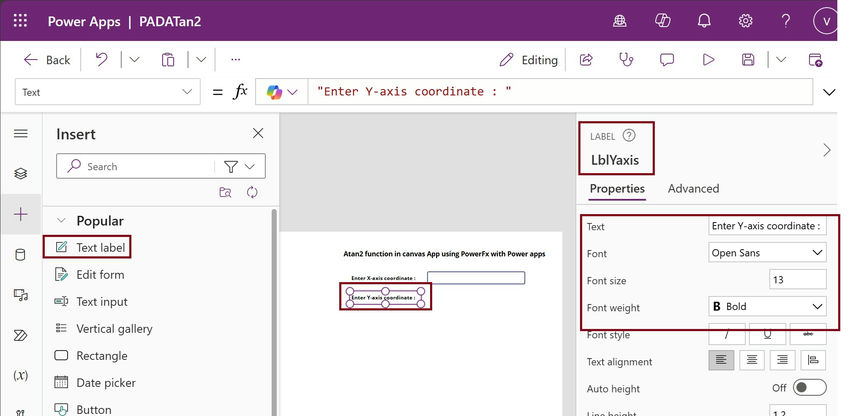Open the Font dropdown Open Sans
The width and height of the screenshot is (850, 416).
click(767, 253)
